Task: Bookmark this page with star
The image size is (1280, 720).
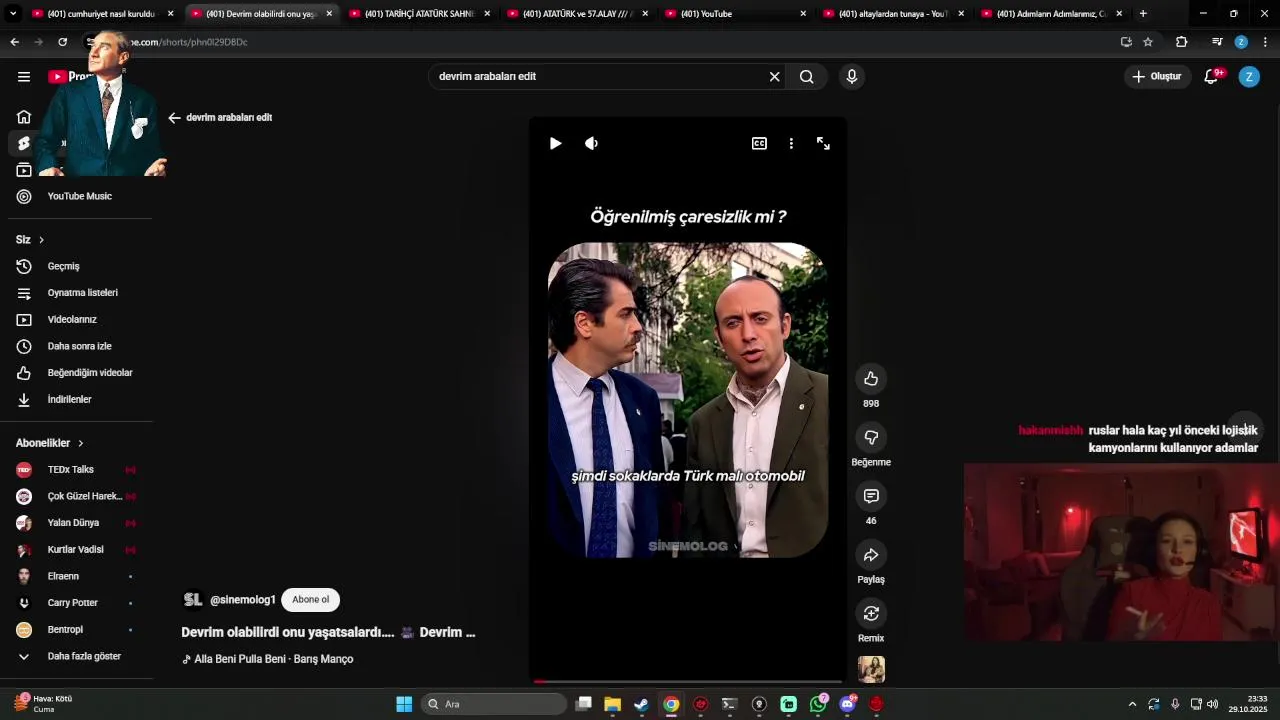Action: click(1148, 42)
